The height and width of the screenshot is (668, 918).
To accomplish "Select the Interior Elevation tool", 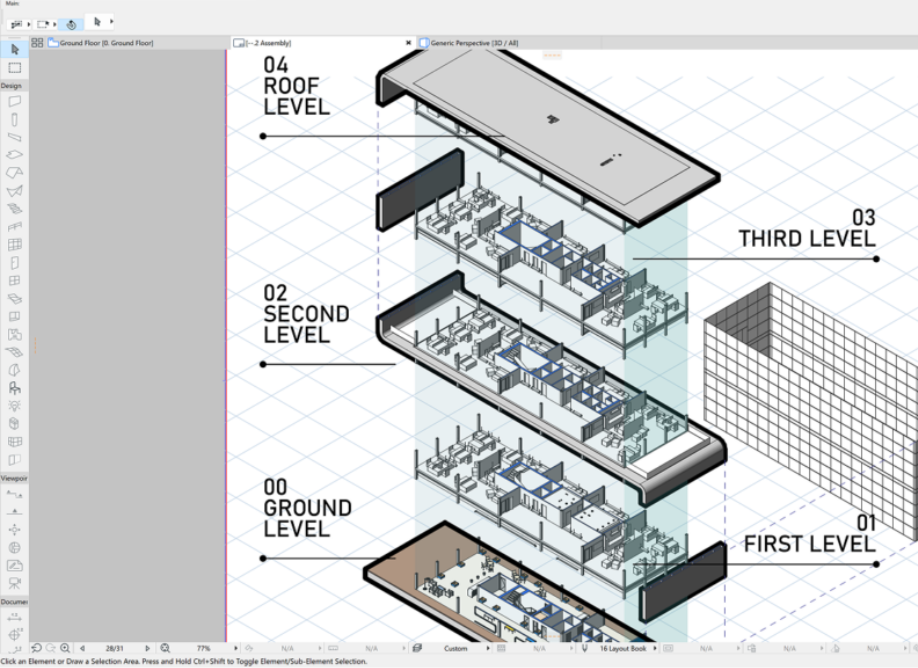I will pyautogui.click(x=15, y=529).
